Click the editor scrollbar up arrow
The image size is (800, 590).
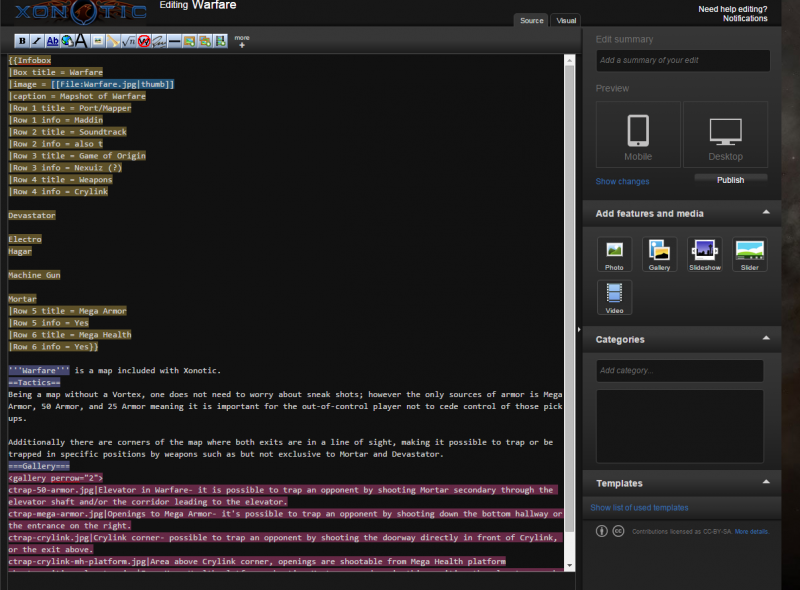[569, 60]
